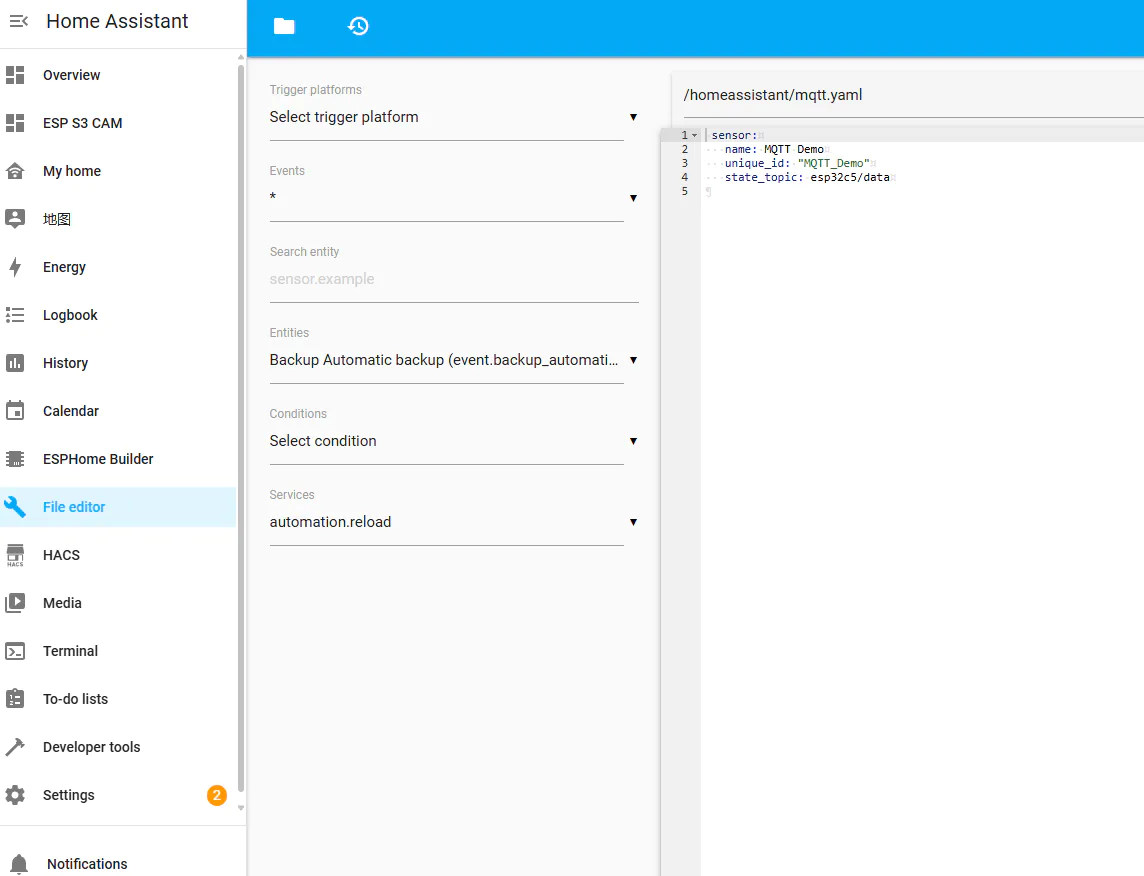Click the 地图 label in sidebar
The width and height of the screenshot is (1144, 876).
(x=57, y=219)
